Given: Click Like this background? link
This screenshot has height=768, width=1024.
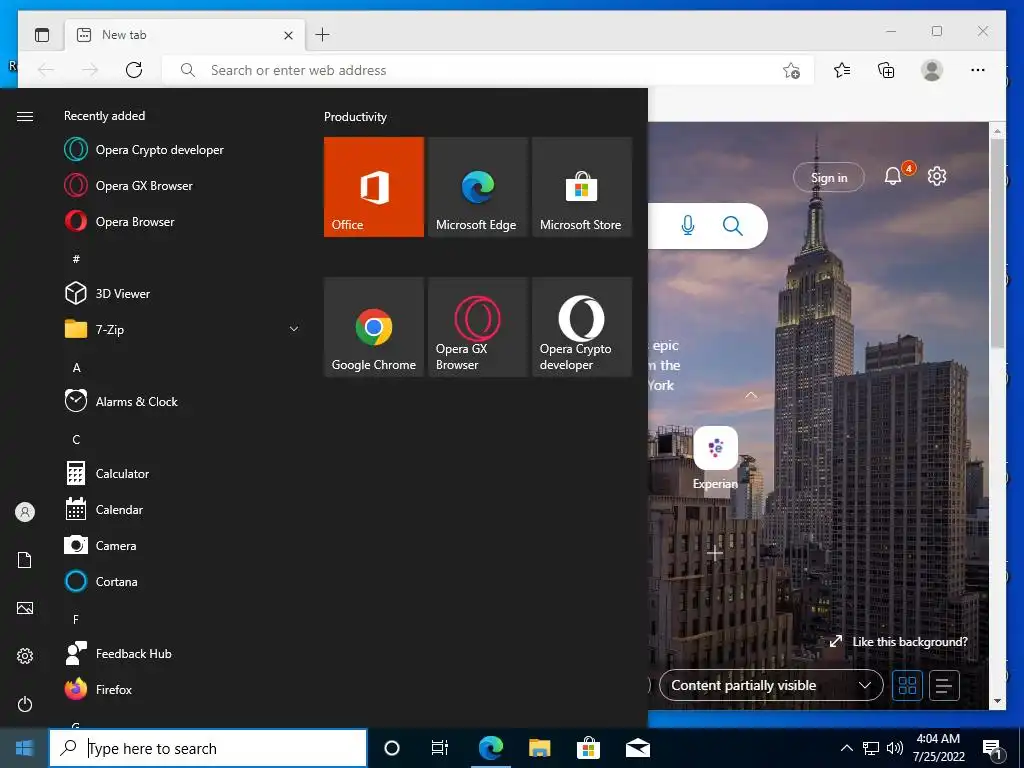Looking at the screenshot, I should tap(899, 642).
